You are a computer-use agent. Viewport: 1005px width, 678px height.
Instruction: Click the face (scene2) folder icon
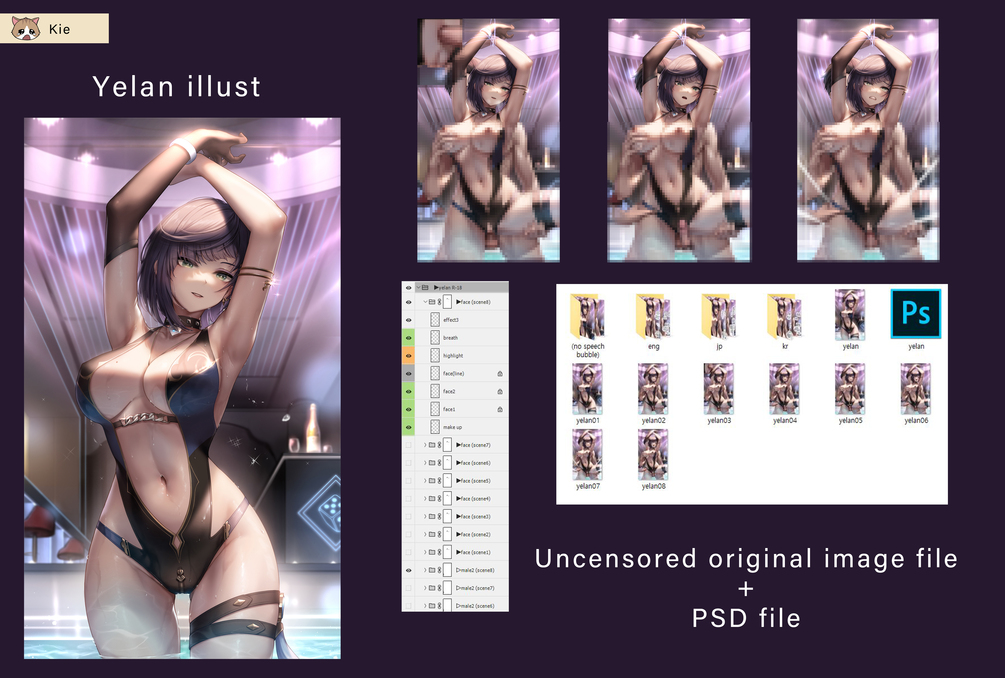pyautogui.click(x=432, y=534)
